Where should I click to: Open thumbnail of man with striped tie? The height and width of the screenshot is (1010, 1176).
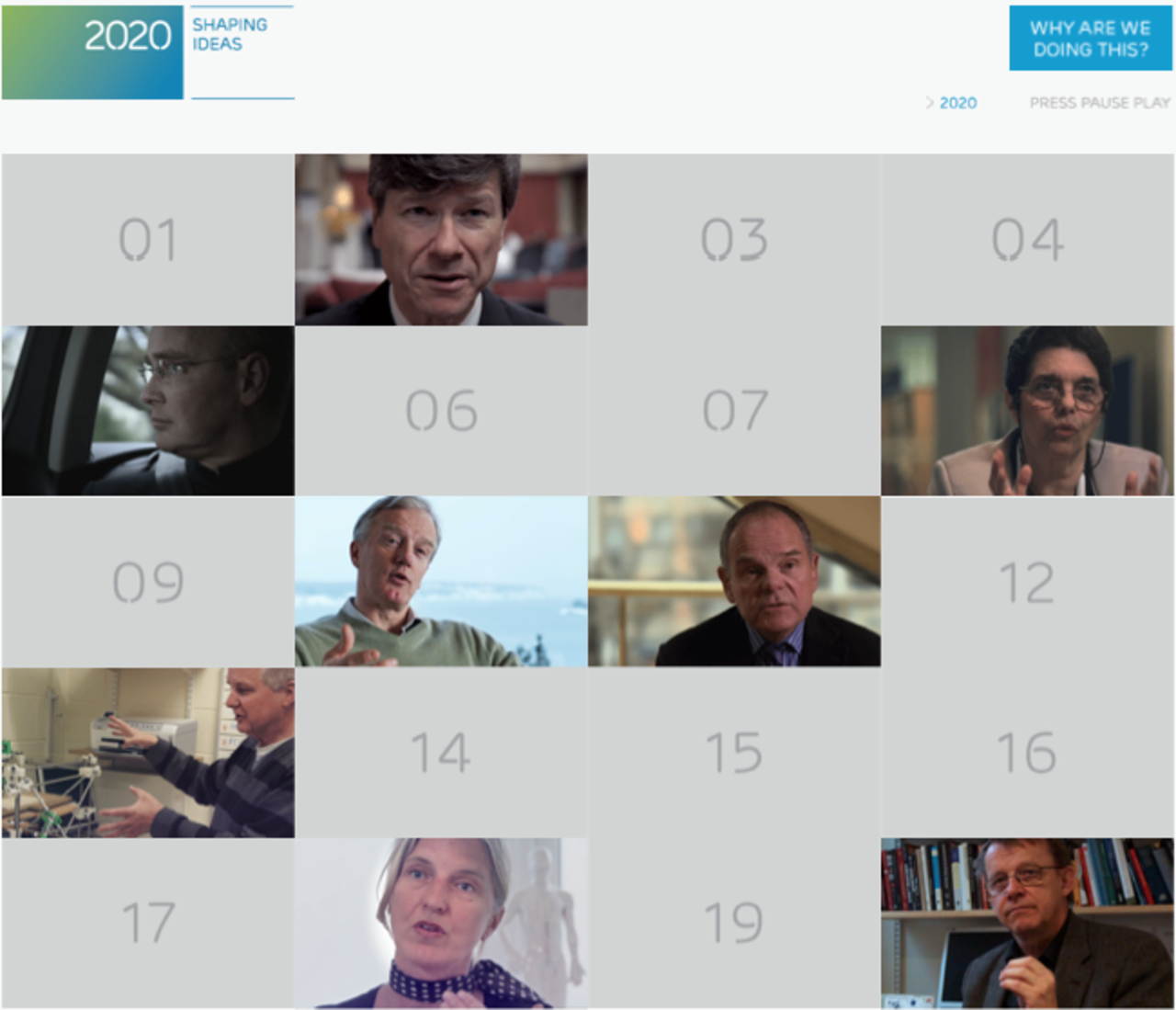734,582
